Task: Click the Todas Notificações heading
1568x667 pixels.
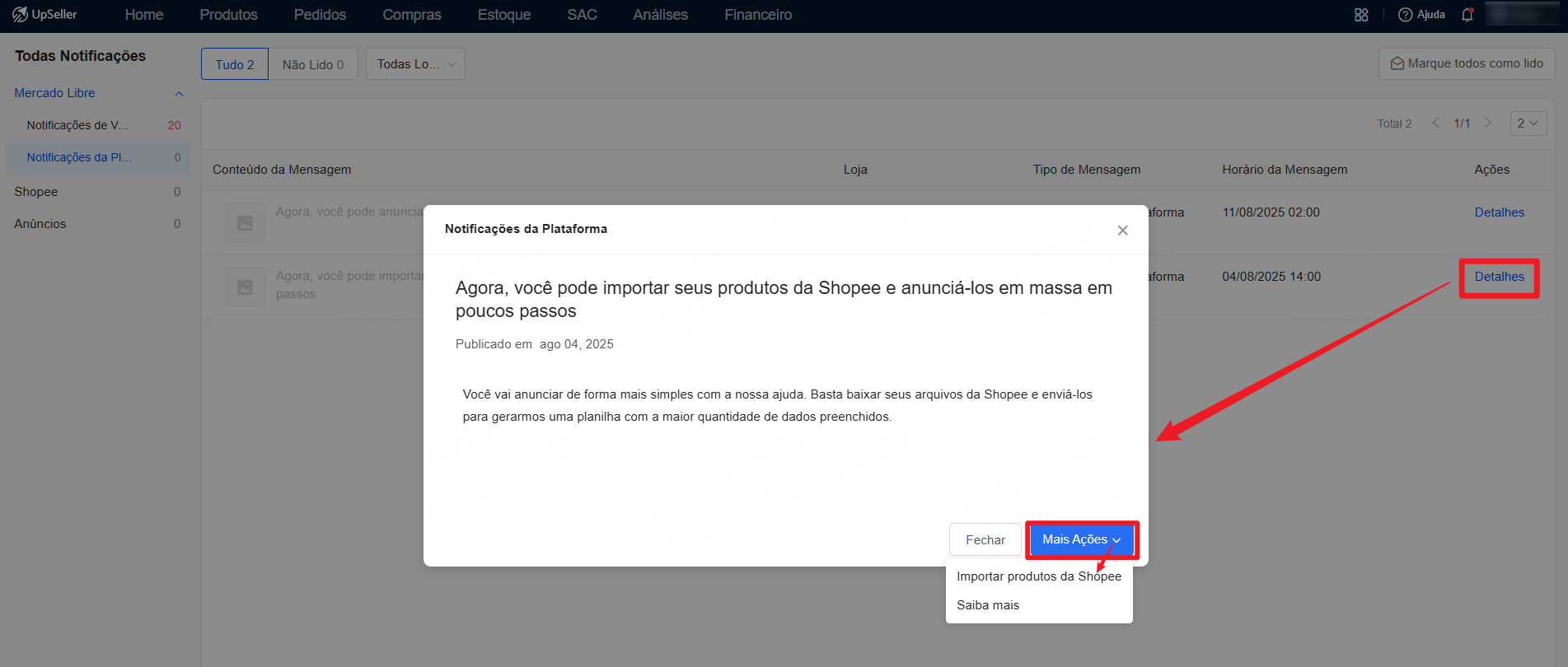Action: [x=80, y=56]
